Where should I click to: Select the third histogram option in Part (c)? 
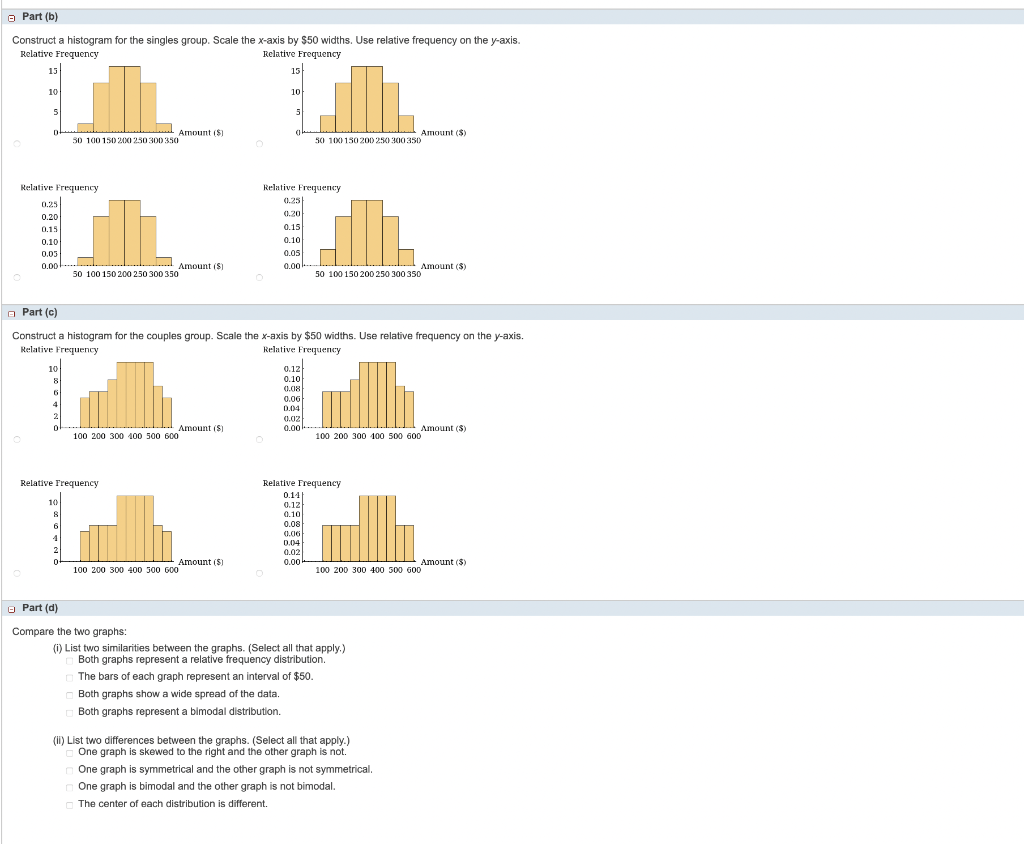(x=17, y=573)
